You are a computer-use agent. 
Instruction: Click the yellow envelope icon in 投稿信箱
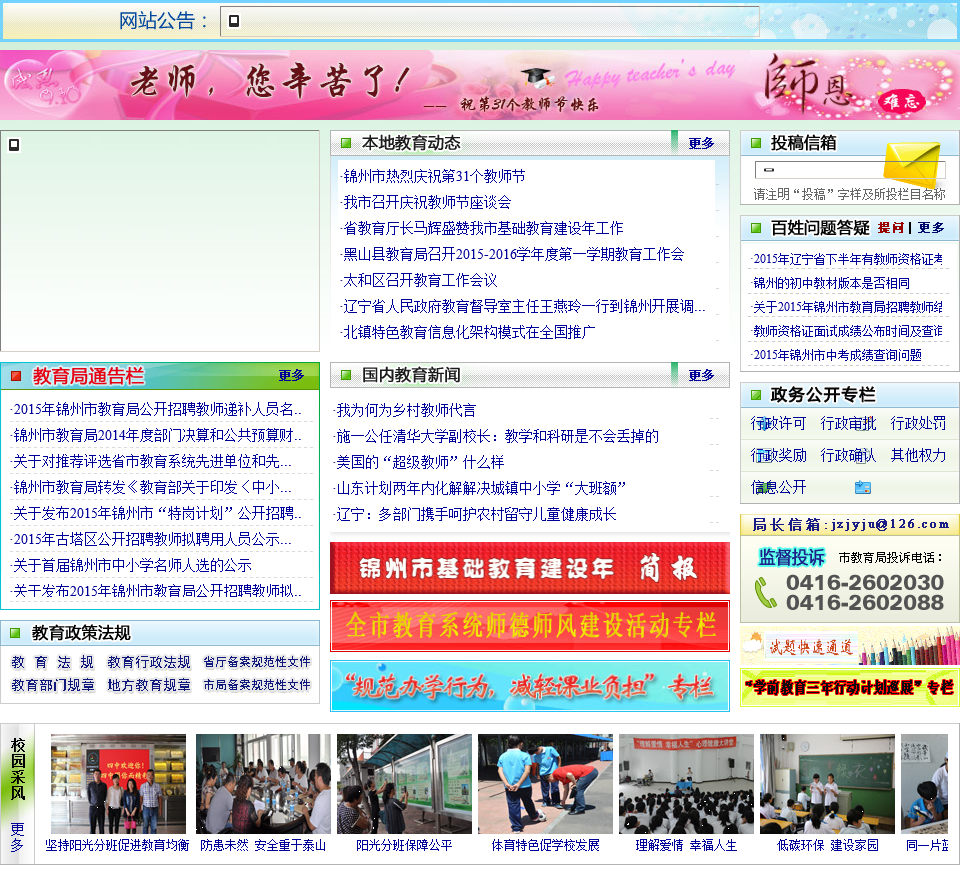click(912, 164)
